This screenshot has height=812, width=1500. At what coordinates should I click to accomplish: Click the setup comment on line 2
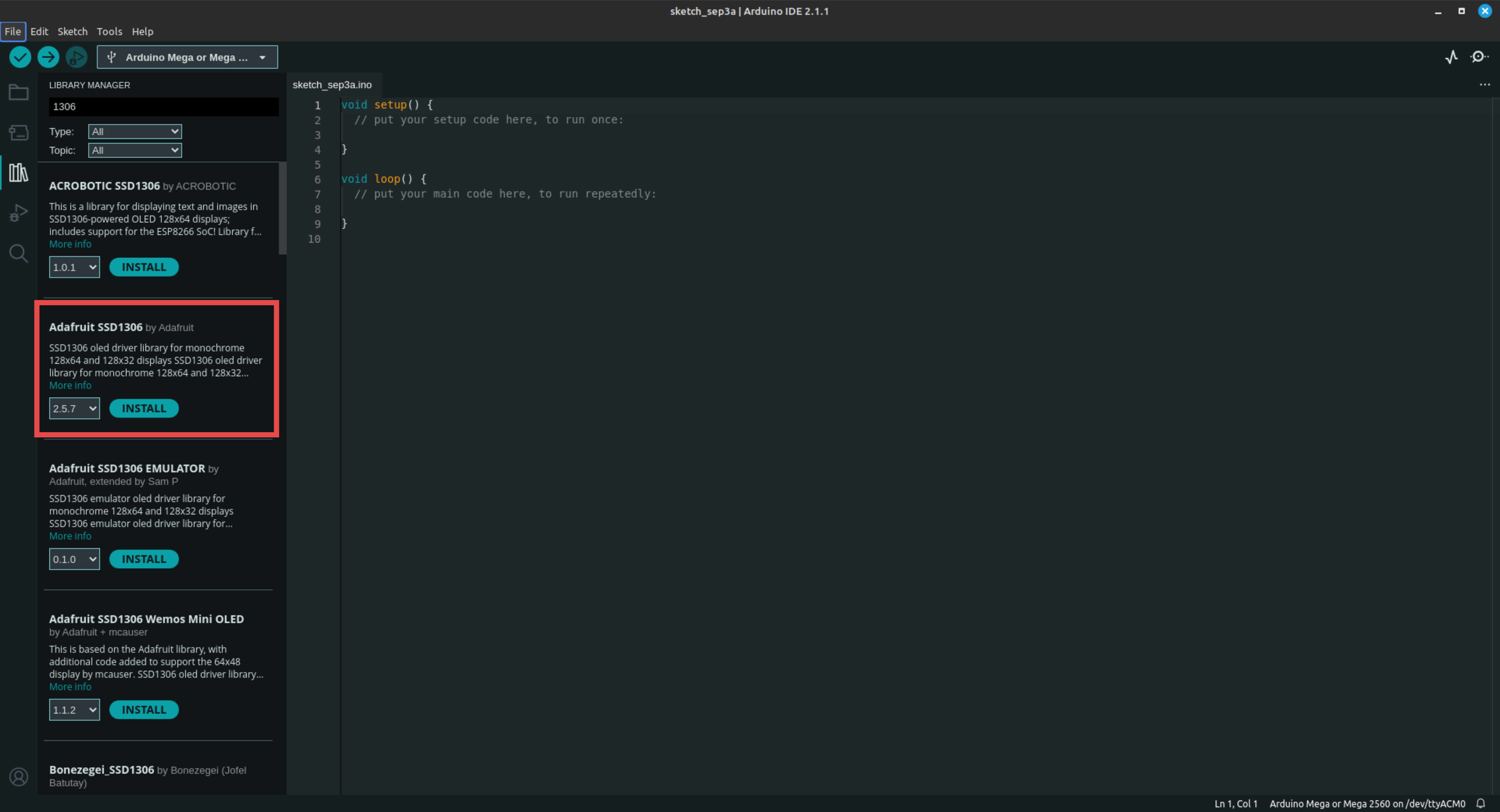click(489, 120)
